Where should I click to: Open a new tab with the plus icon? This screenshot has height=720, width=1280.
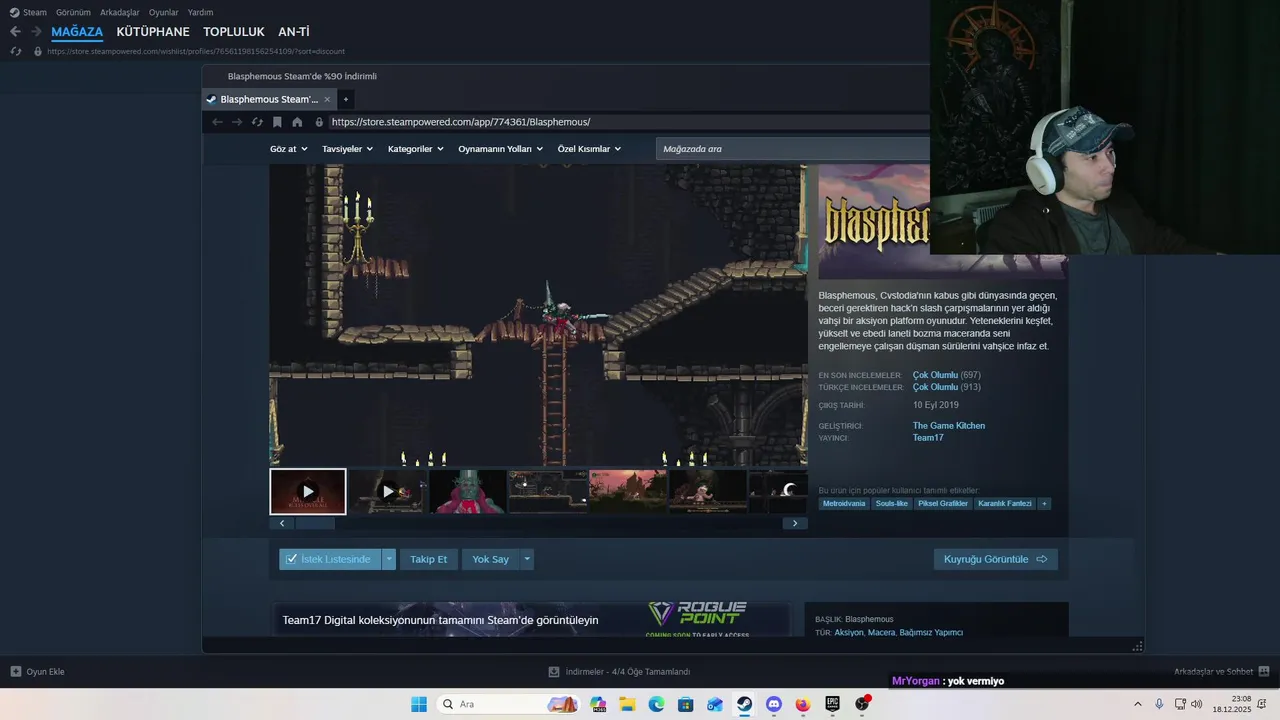click(346, 99)
